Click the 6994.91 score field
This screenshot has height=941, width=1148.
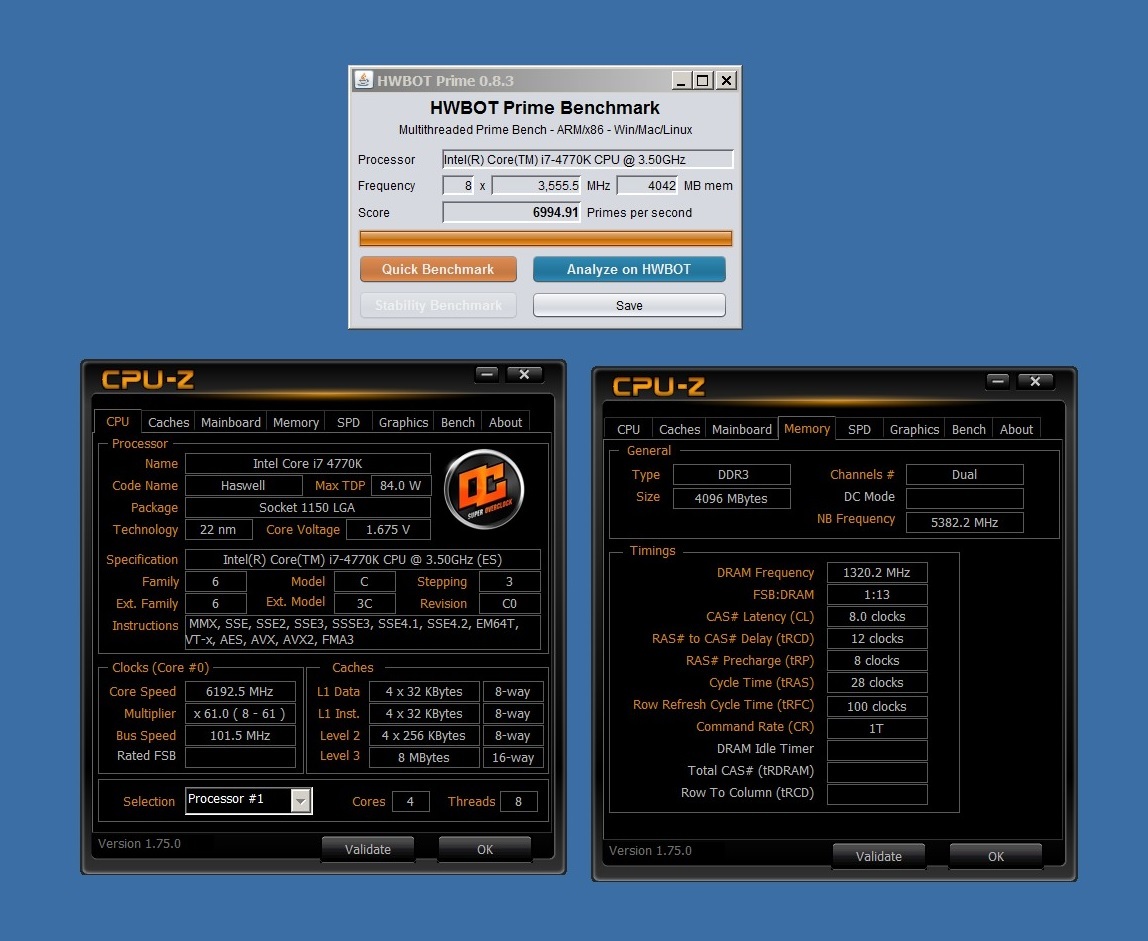pyautogui.click(x=511, y=212)
